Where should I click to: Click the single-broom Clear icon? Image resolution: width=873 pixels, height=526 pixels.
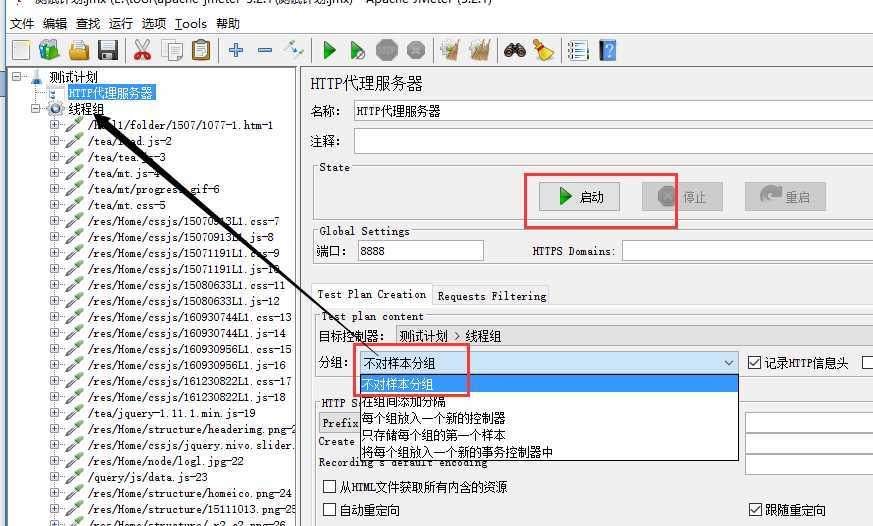[450, 51]
